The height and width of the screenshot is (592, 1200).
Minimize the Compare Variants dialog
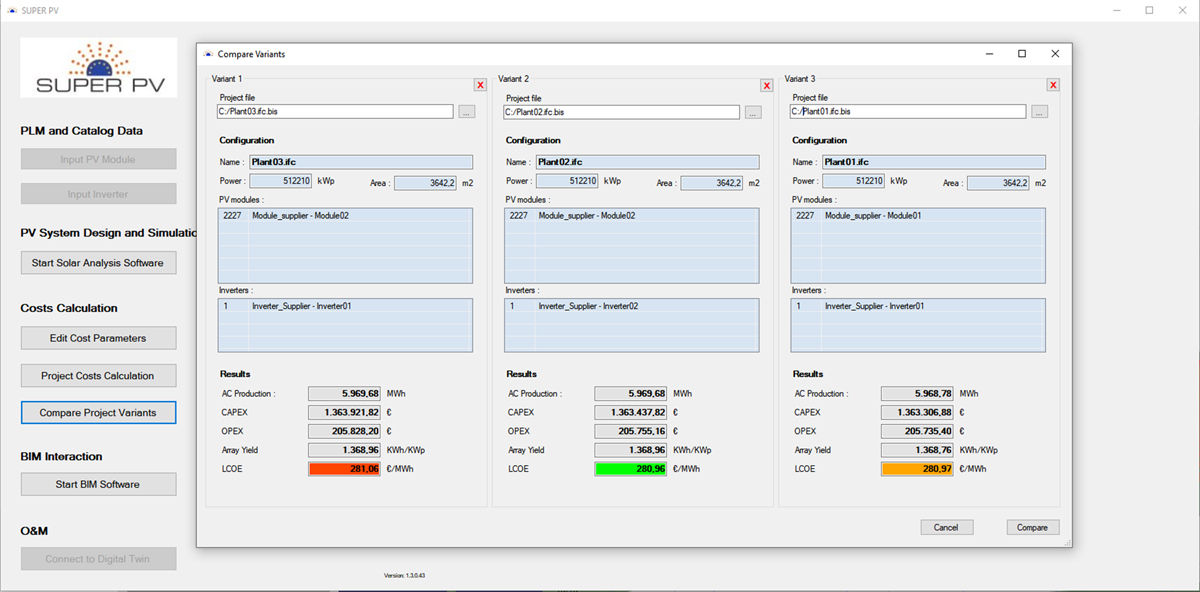[989, 54]
